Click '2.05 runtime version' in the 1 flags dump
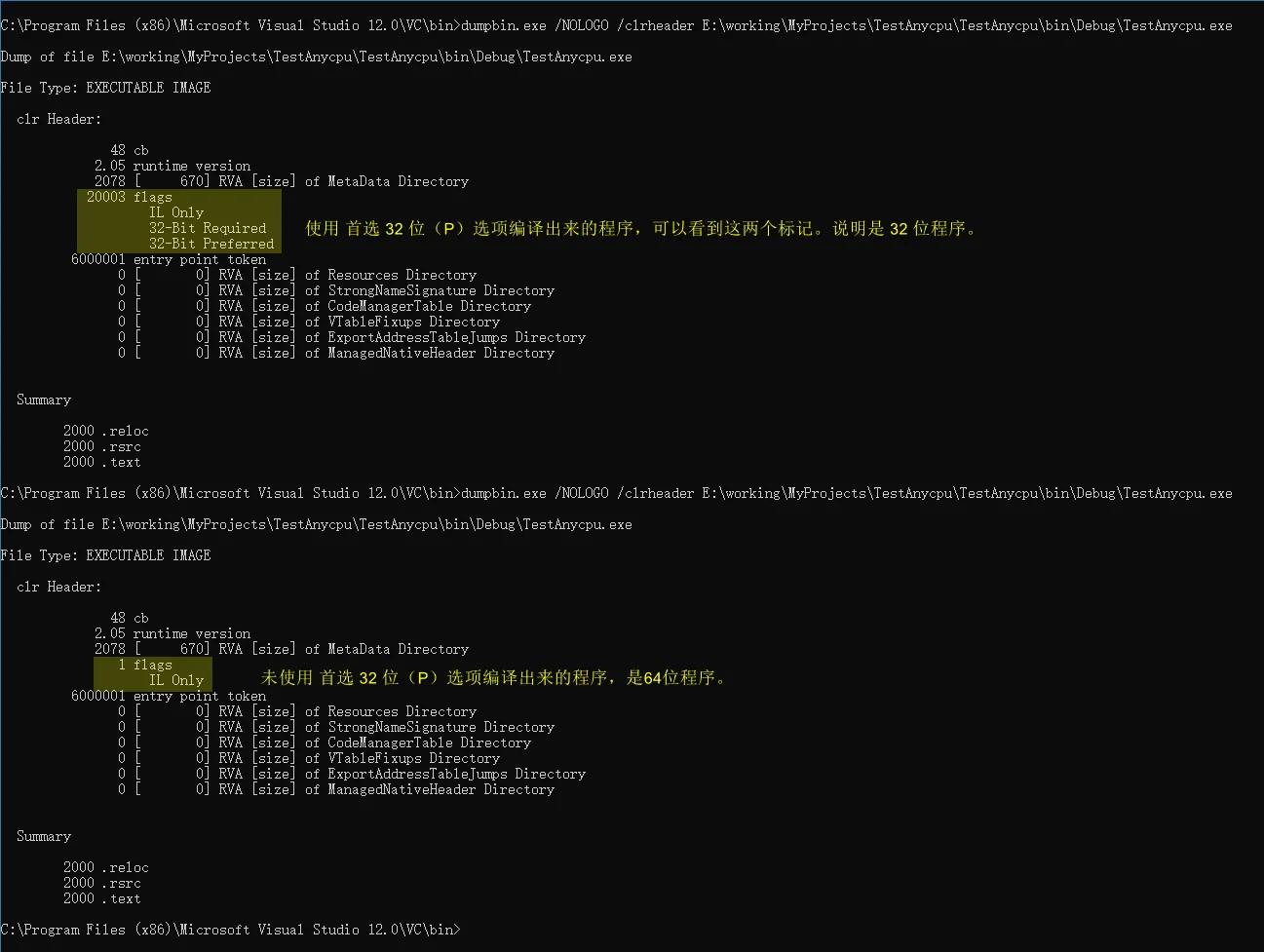 tap(172, 633)
